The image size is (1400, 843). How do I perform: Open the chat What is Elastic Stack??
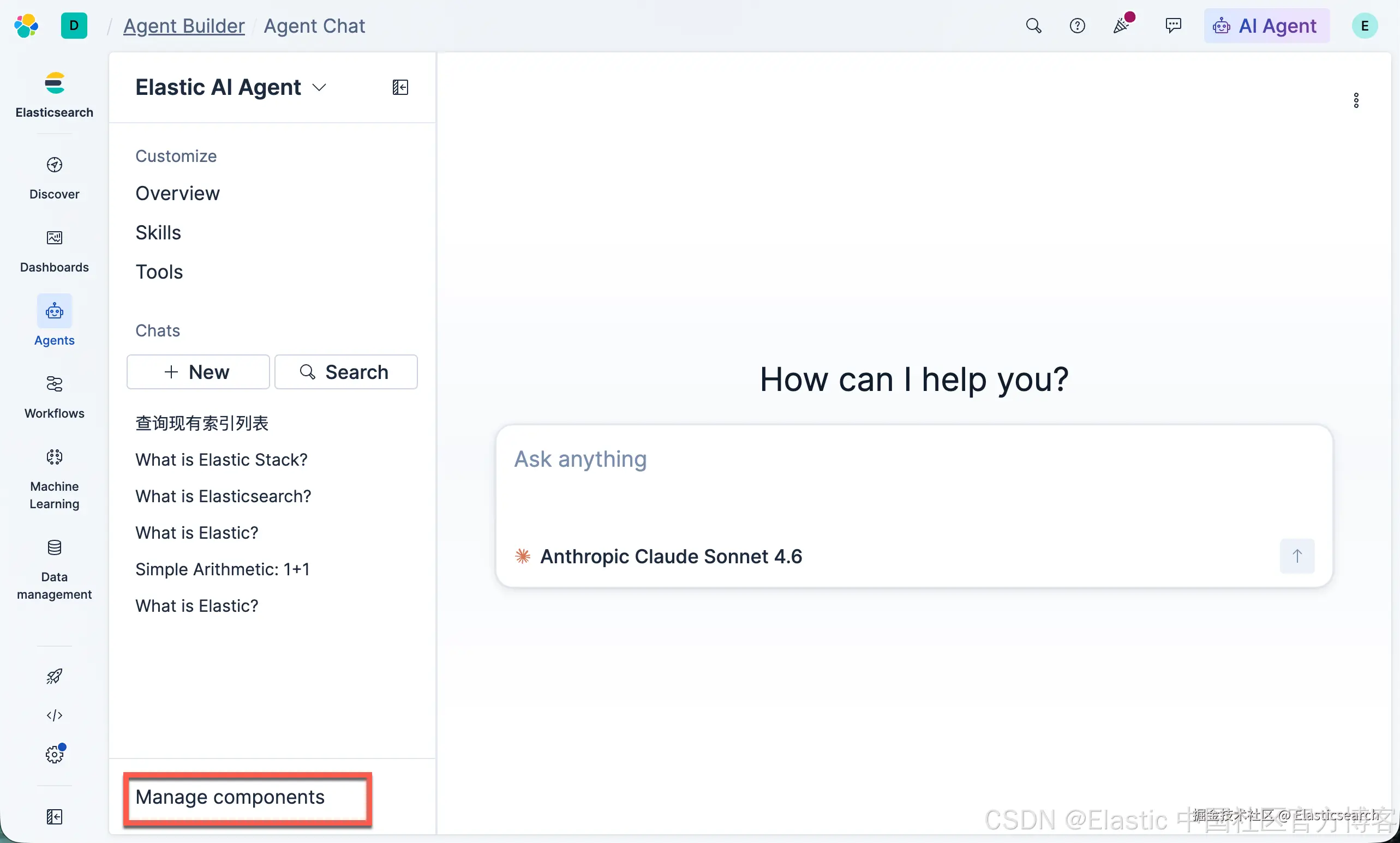click(222, 460)
